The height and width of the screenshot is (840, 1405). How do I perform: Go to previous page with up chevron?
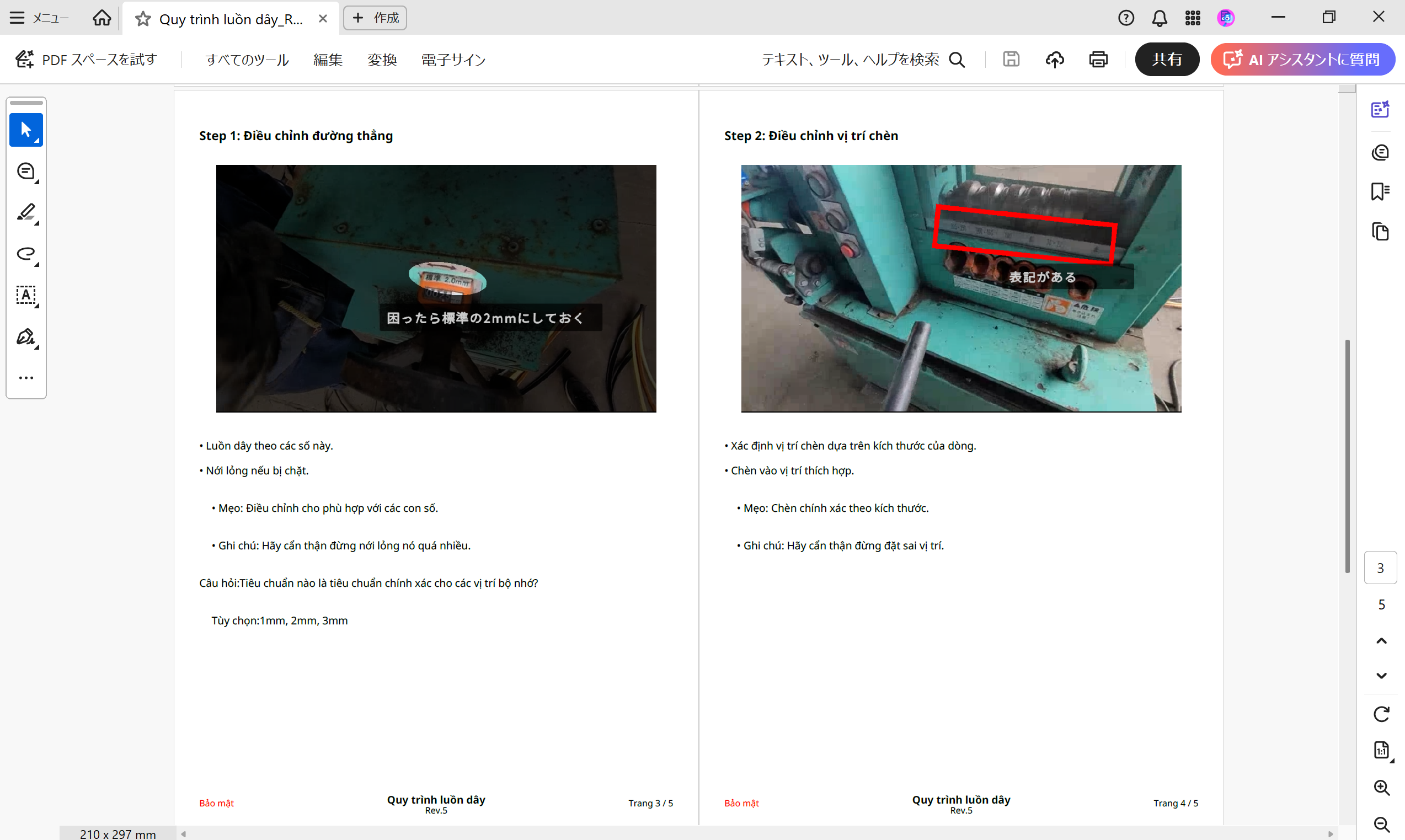tap(1381, 641)
